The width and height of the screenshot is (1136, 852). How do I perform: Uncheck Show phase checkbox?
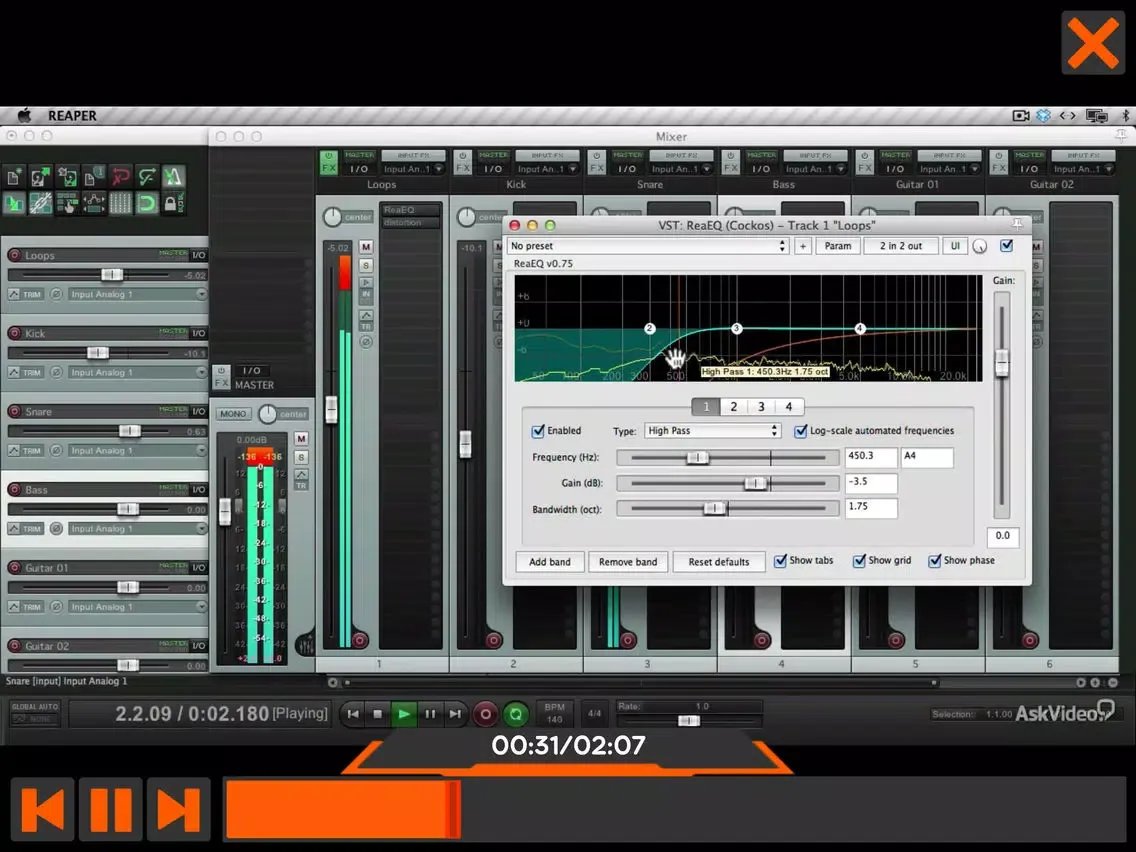point(935,561)
